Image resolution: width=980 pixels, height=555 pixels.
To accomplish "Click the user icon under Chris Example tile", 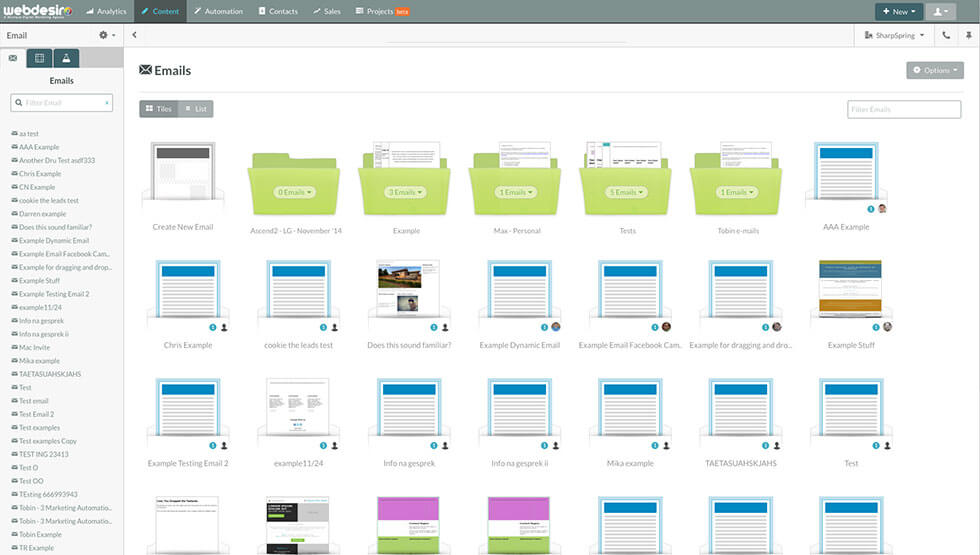I will pyautogui.click(x=224, y=328).
